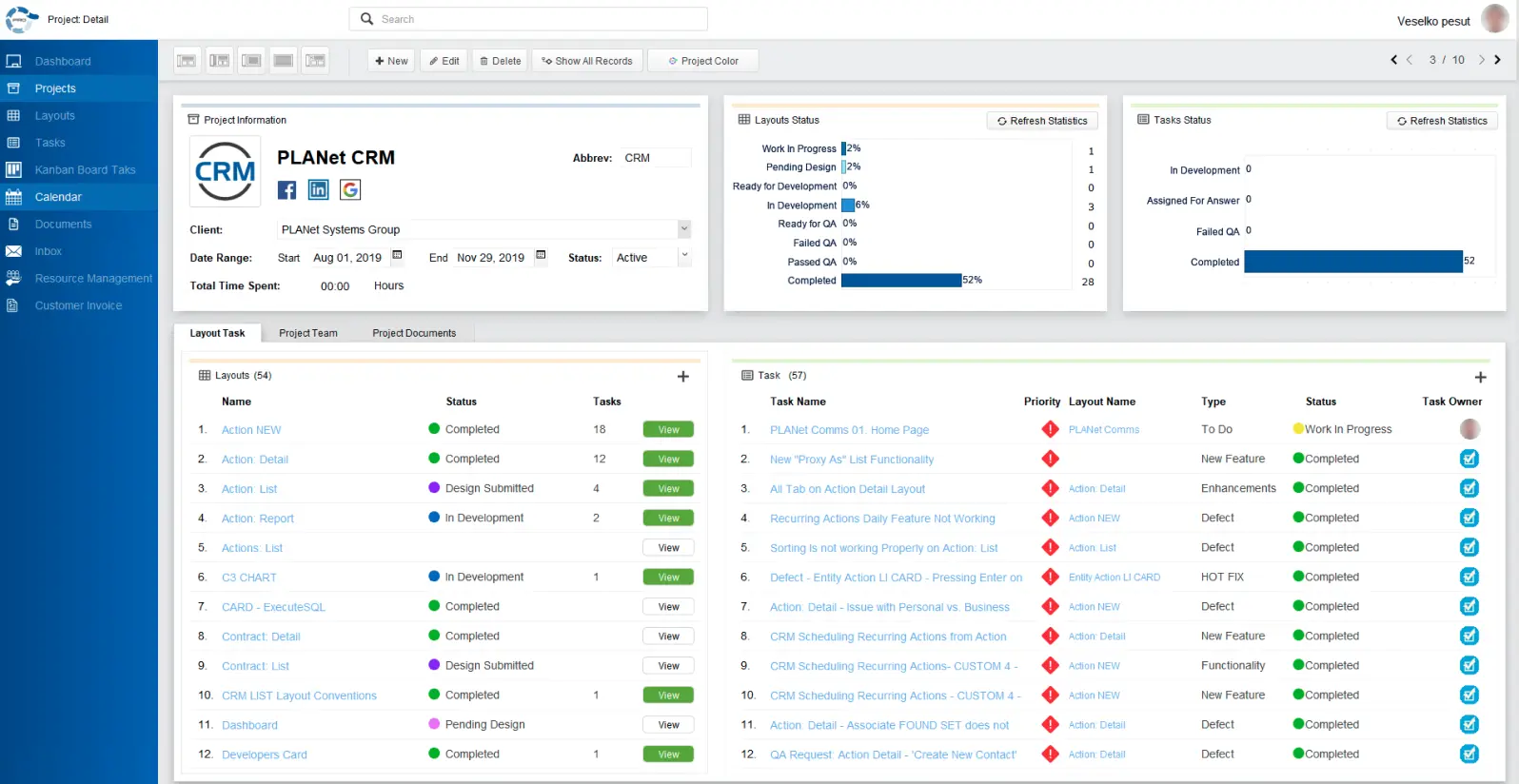Screen dimensions: 1519x784
Task: Click Completed bar in Tasks Status chart
Action: pos(1353,262)
